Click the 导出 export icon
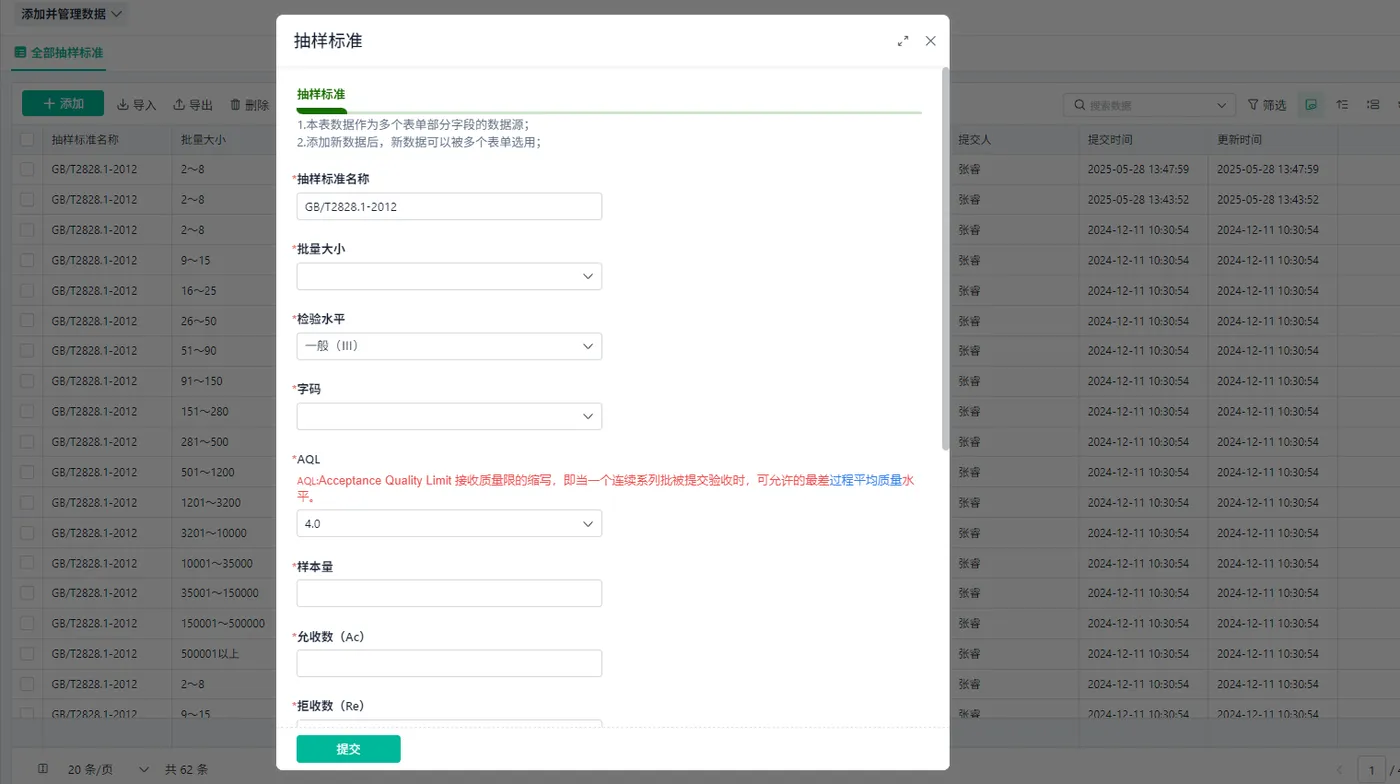 179,104
